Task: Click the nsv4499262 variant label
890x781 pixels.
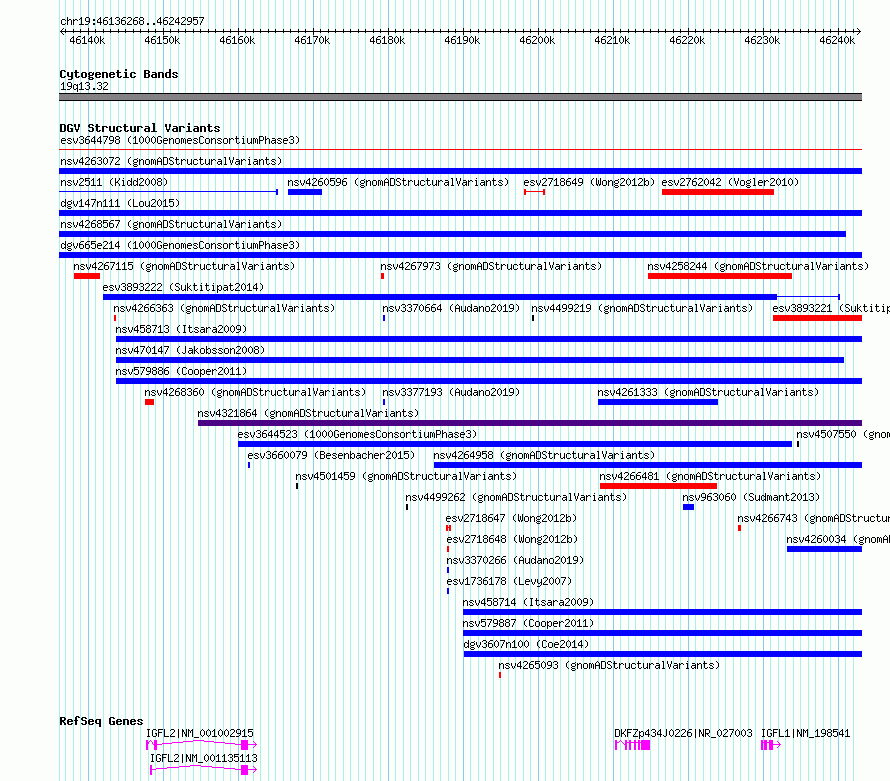Action: point(516,497)
